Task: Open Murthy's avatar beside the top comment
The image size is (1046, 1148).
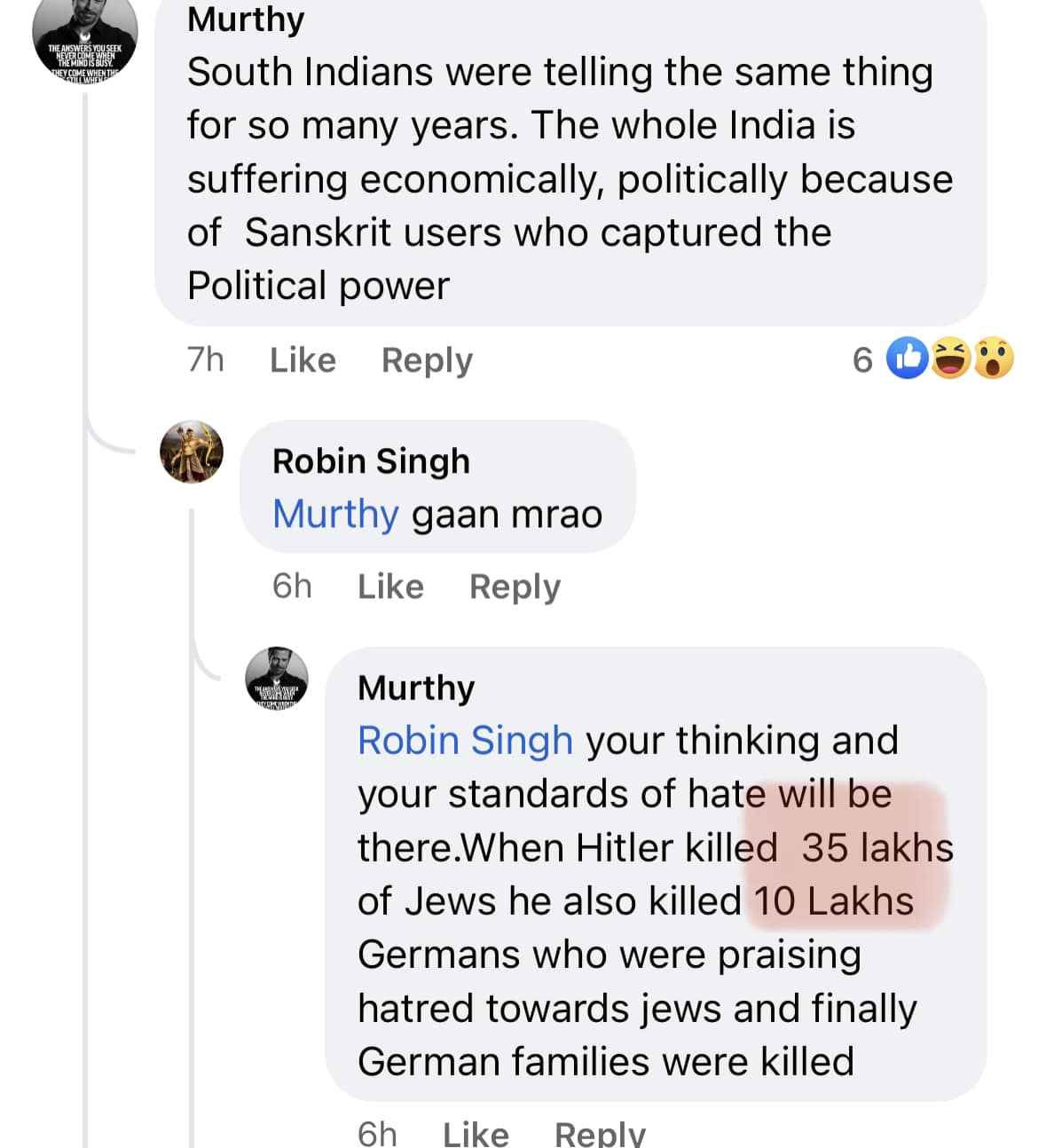Action: click(x=85, y=40)
